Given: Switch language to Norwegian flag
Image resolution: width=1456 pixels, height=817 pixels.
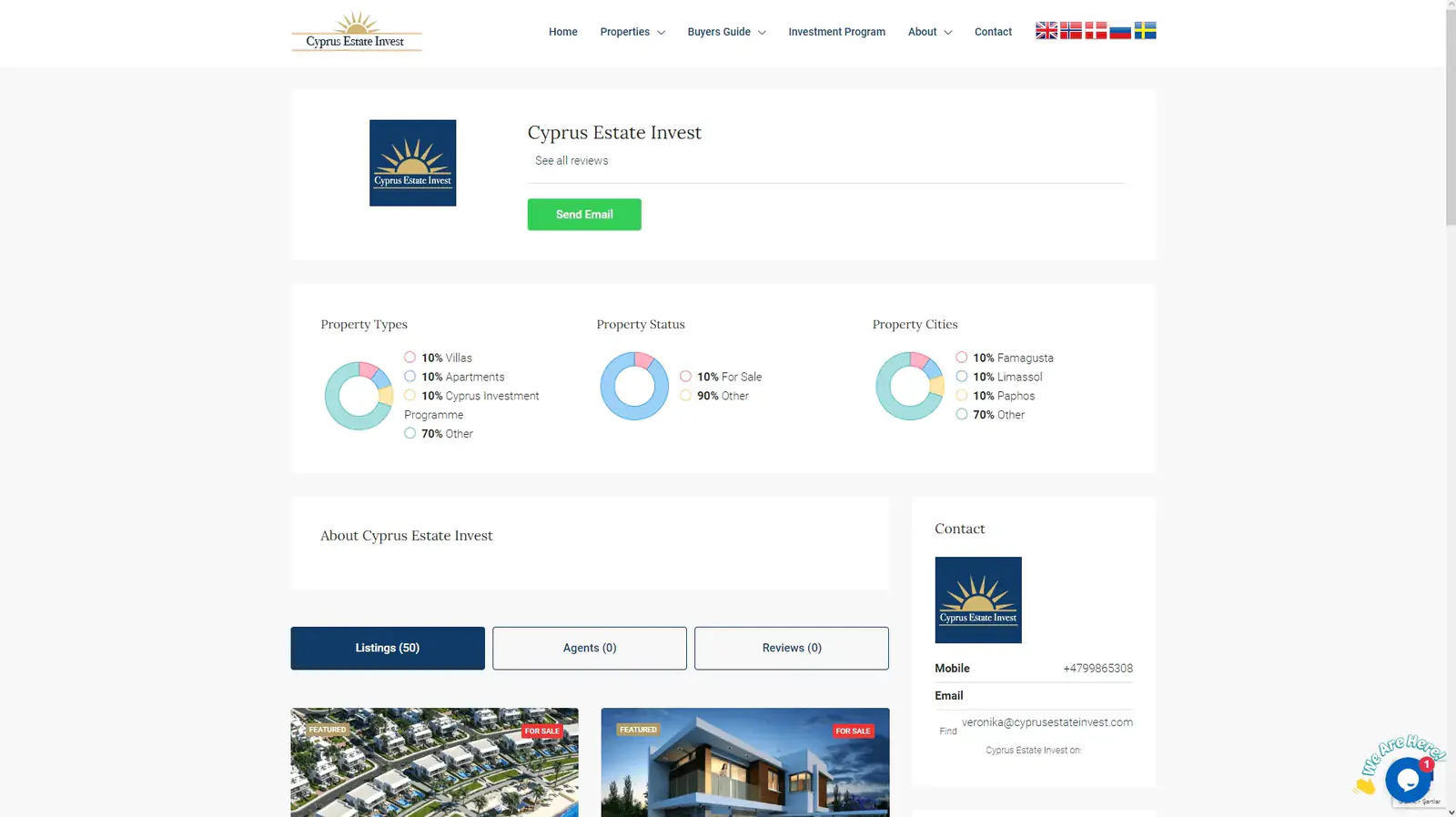Looking at the screenshot, I should coord(1071,31).
